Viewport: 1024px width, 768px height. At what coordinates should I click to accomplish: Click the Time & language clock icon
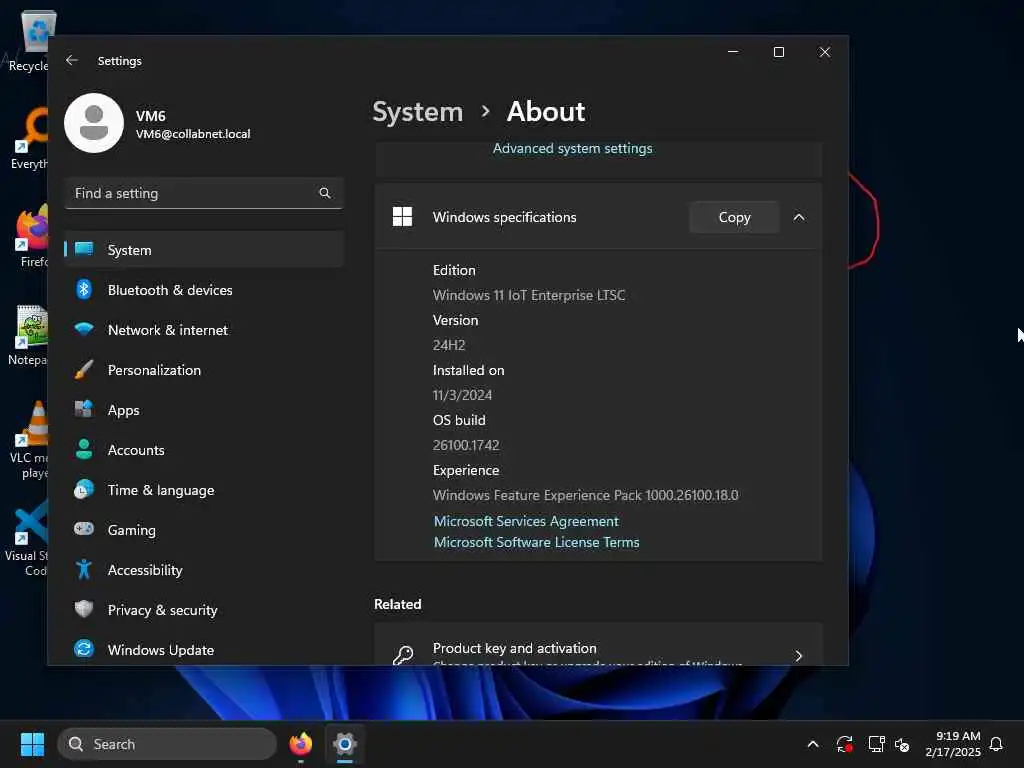pos(84,489)
